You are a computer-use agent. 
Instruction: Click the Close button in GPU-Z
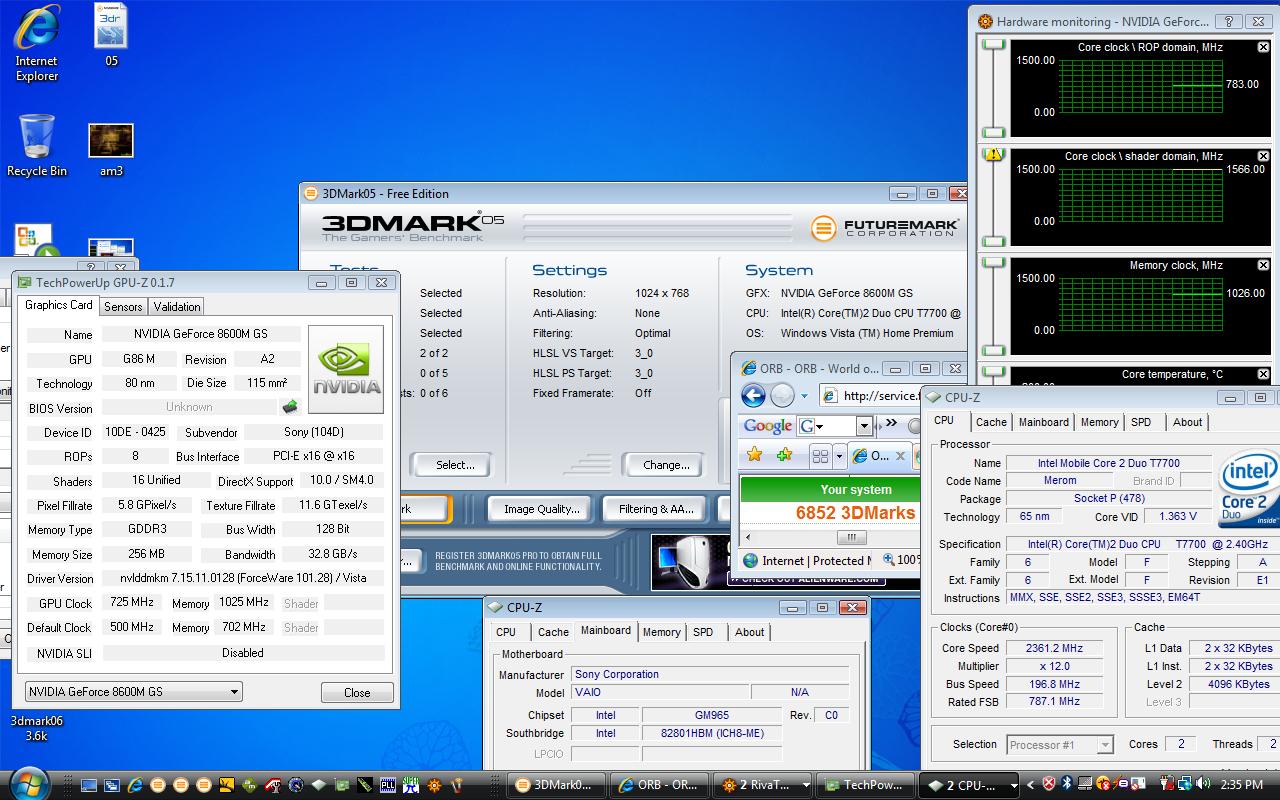coord(357,692)
